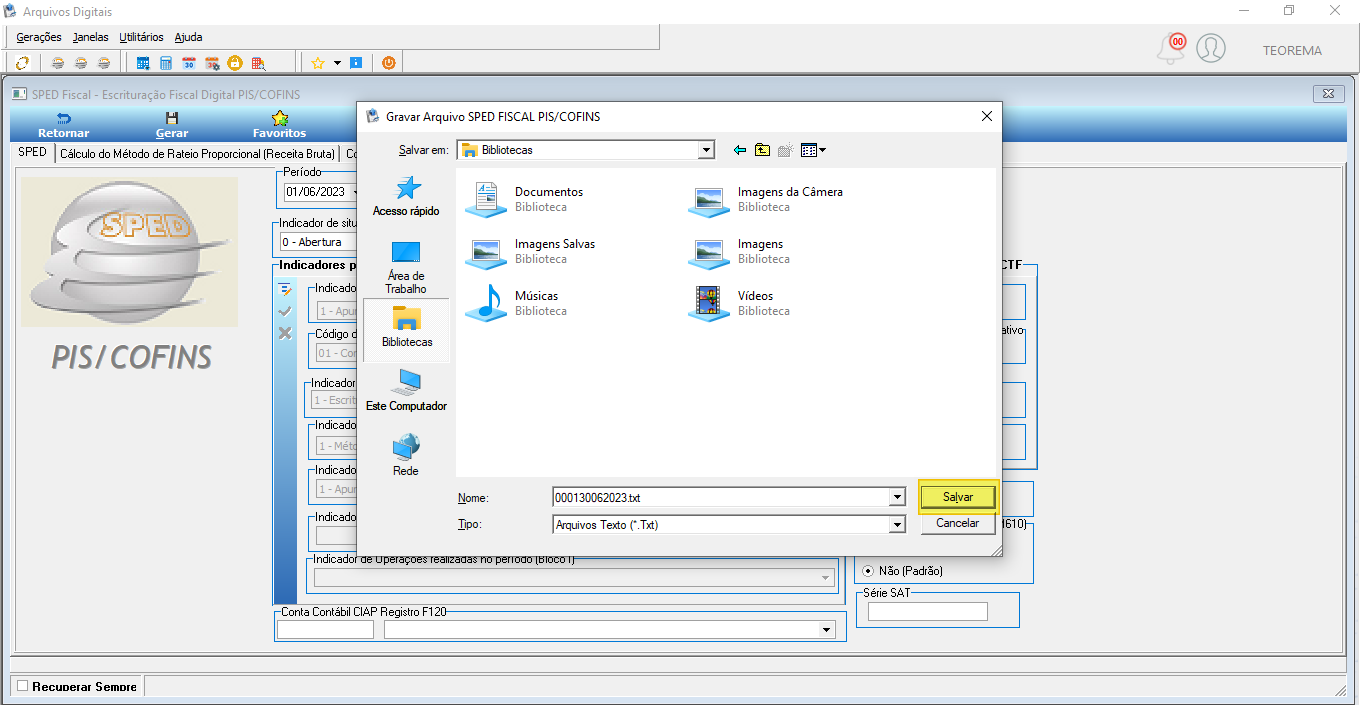This screenshot has height=705, width=1360.
Task: Go back using the dialog's back arrow
Action: pyautogui.click(x=740, y=150)
